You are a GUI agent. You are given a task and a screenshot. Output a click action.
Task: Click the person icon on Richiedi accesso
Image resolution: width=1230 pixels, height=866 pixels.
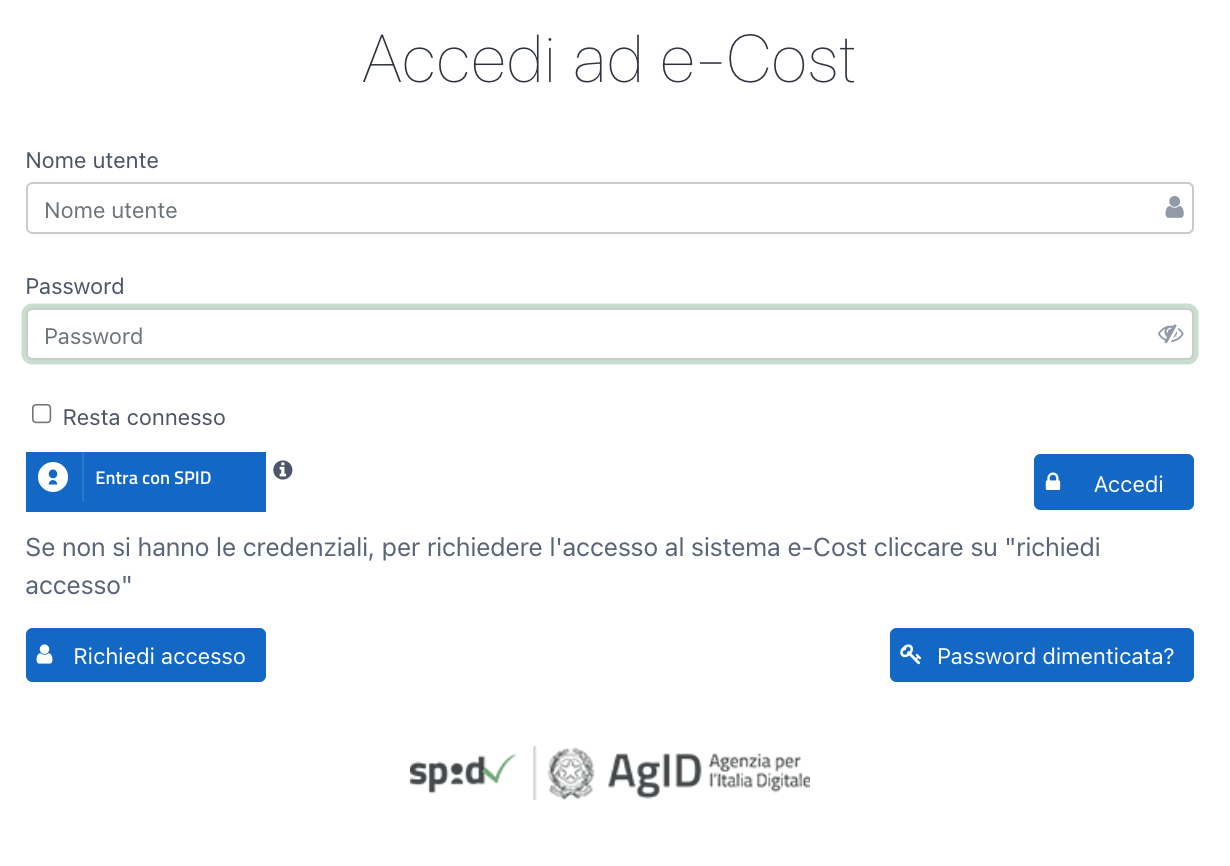pyautogui.click(x=44, y=655)
